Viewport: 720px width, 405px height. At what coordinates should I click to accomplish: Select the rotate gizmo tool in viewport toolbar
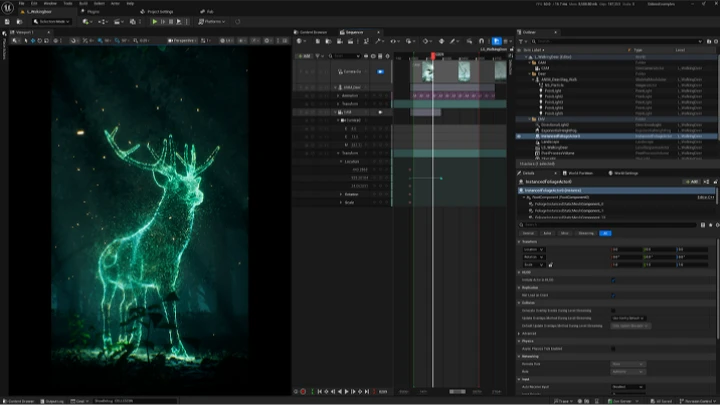39,40
